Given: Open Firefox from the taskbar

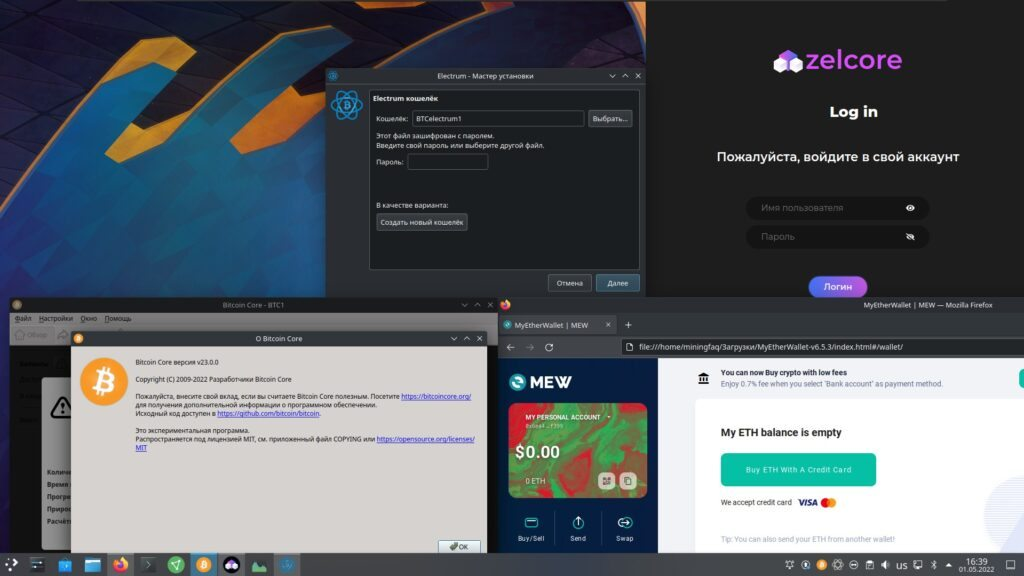Looking at the screenshot, I should click(120, 565).
